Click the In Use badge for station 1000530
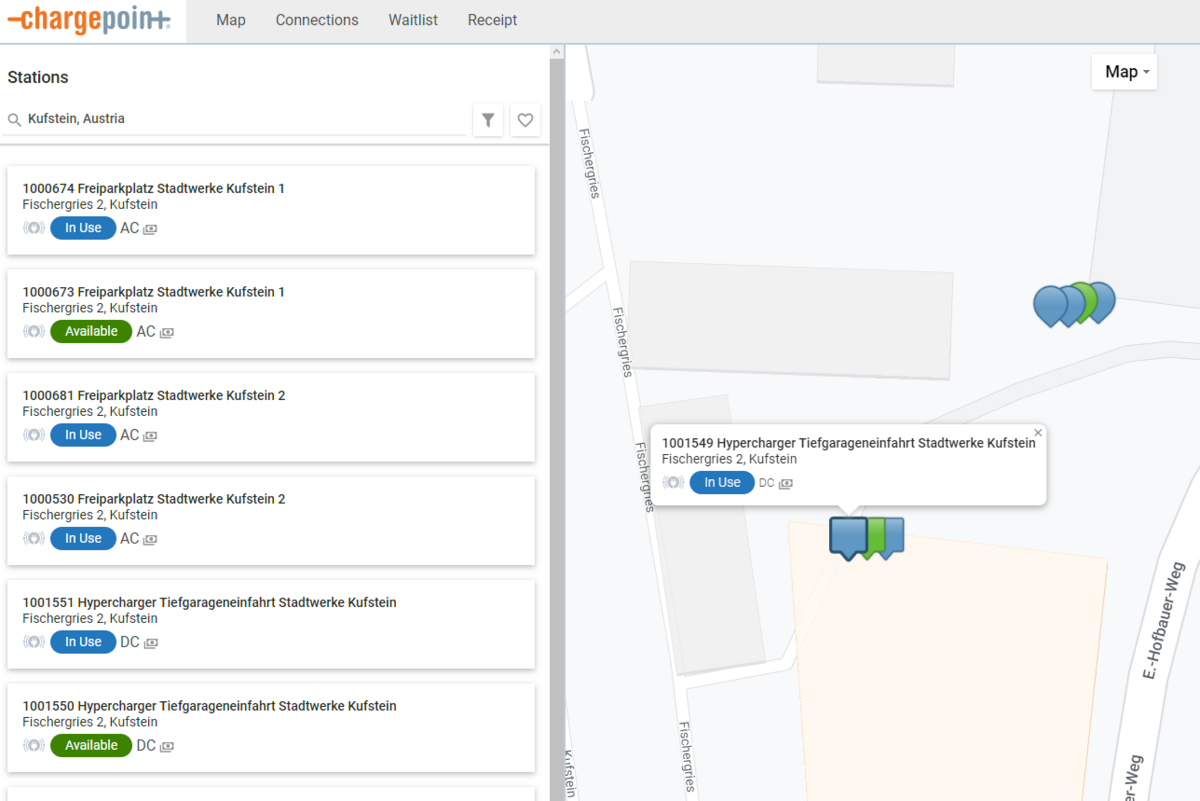The image size is (1200, 801). pos(83,538)
